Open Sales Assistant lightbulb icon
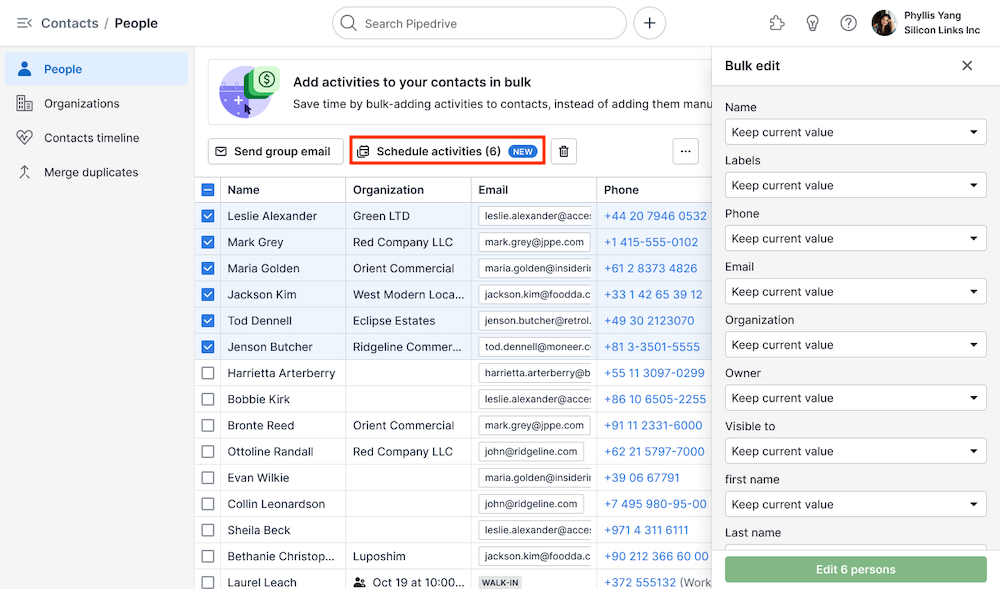 (813, 23)
